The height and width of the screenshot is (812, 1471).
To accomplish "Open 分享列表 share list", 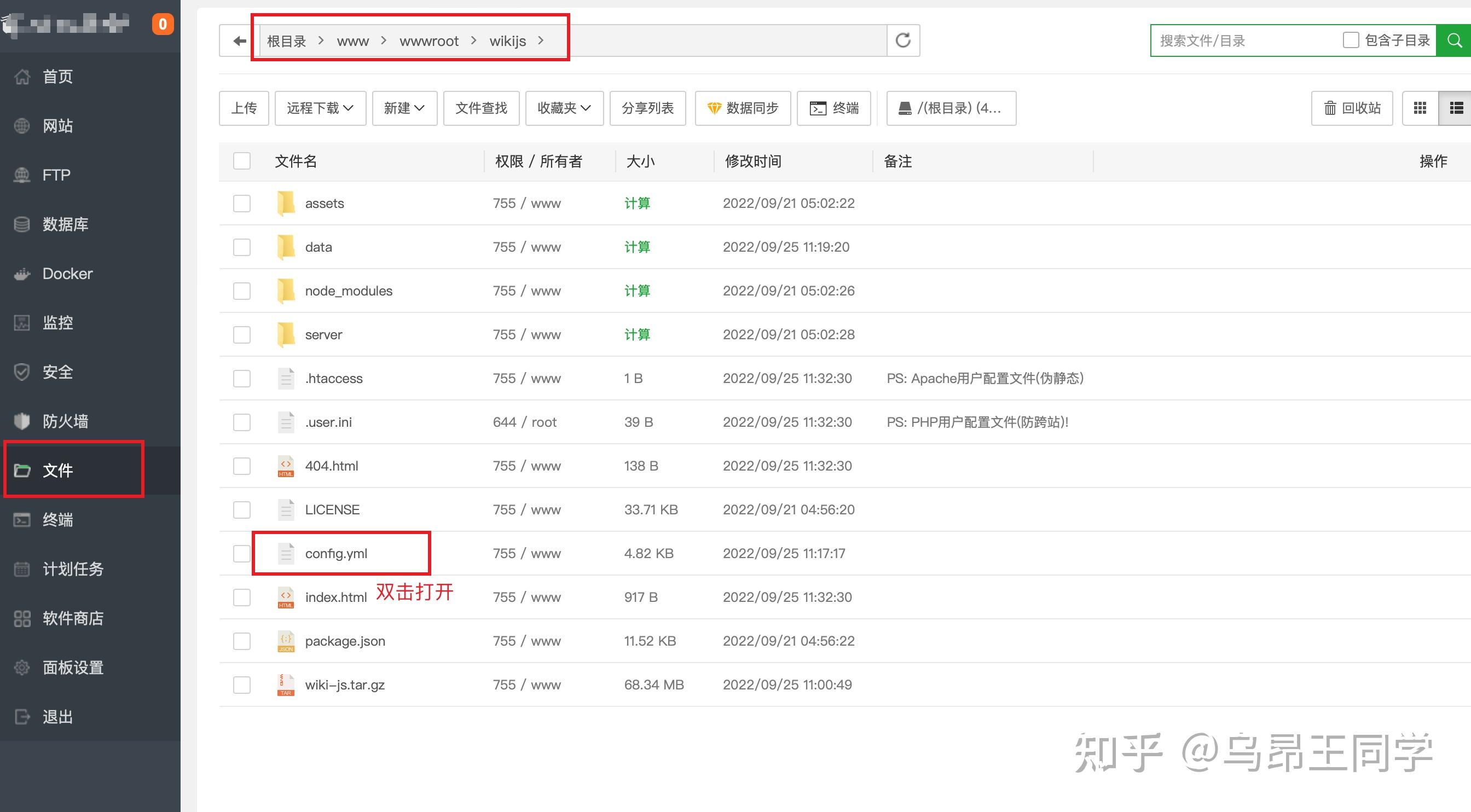I will pos(647,108).
